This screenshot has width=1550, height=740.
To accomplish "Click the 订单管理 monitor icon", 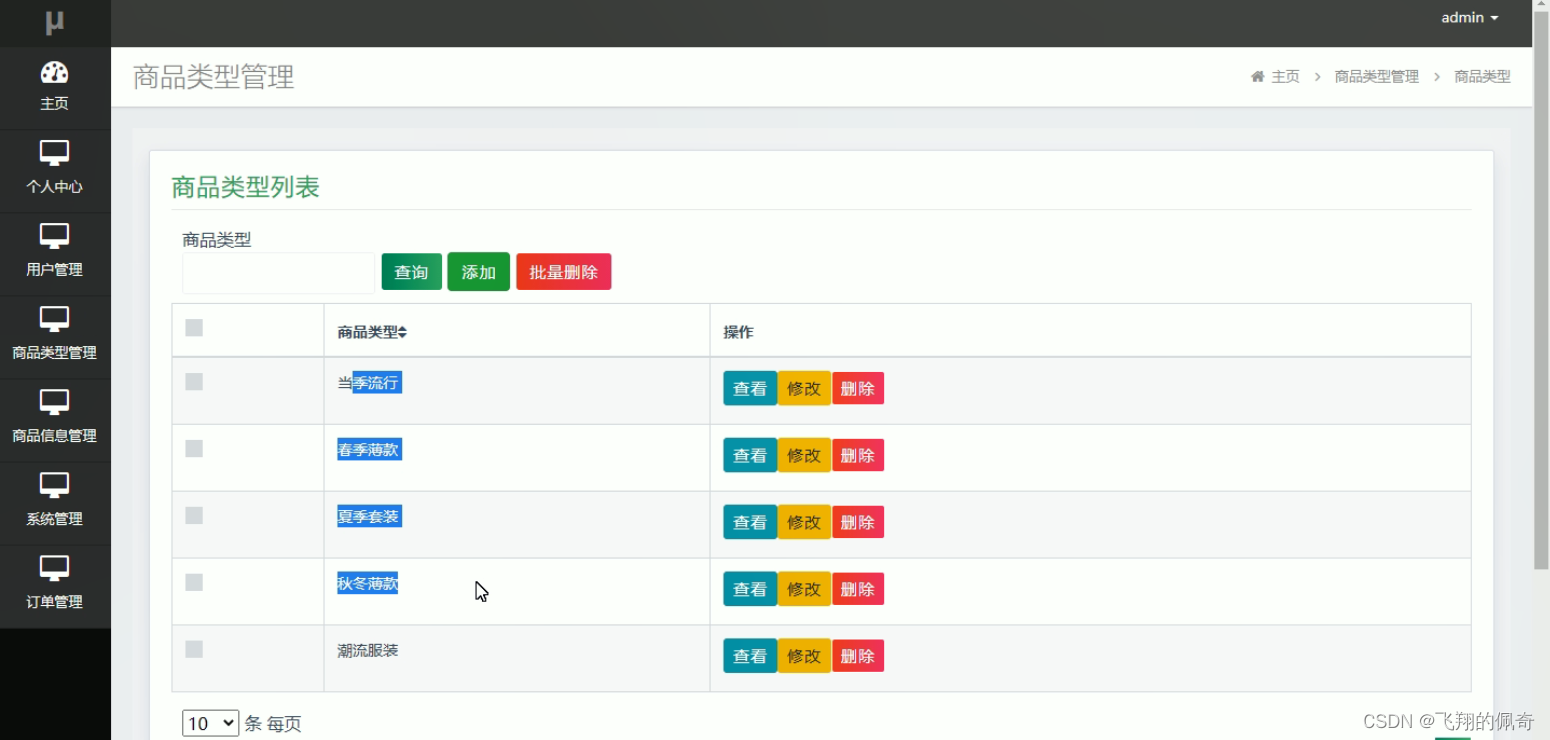I will [54, 569].
